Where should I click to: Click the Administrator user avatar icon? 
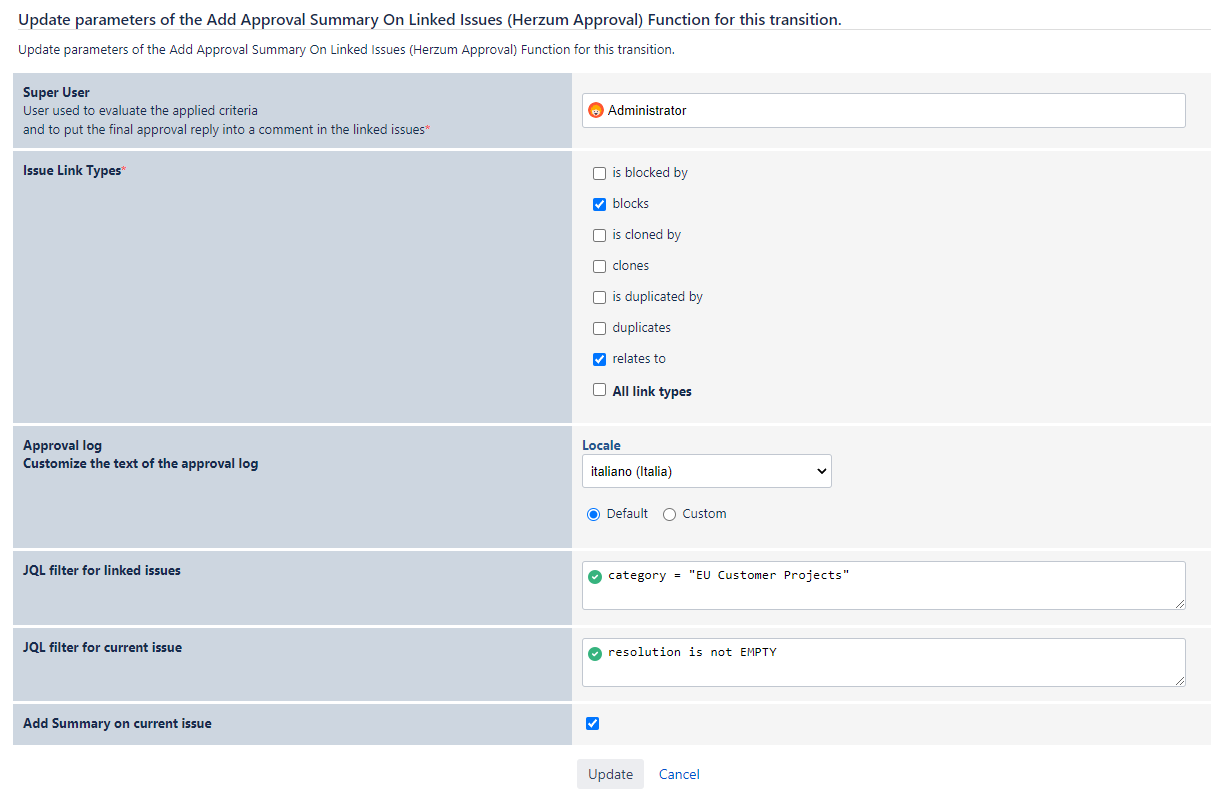(596, 111)
